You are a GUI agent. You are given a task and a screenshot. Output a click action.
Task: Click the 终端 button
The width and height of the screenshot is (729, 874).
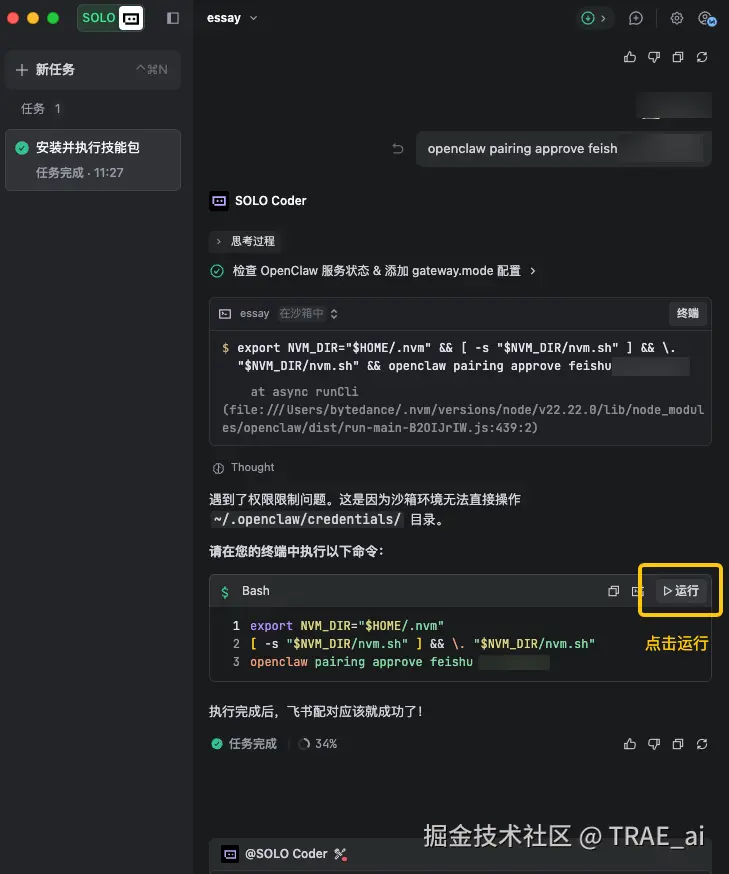(x=687, y=313)
